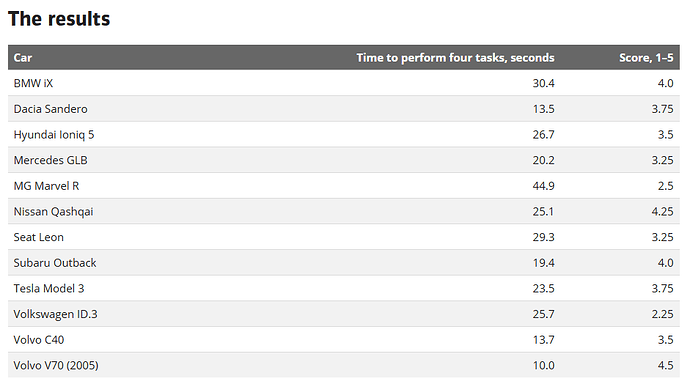The width and height of the screenshot is (690, 384).
Task: Click the 4.5 score value
Action: pos(665,365)
